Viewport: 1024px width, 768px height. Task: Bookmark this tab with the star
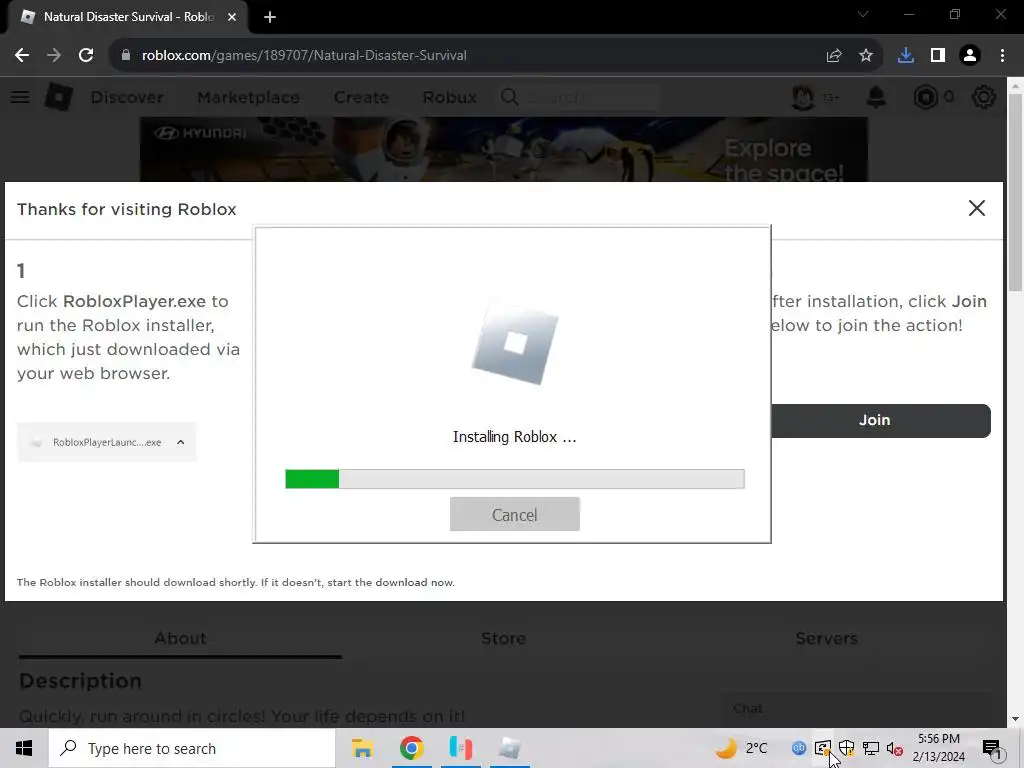(866, 56)
